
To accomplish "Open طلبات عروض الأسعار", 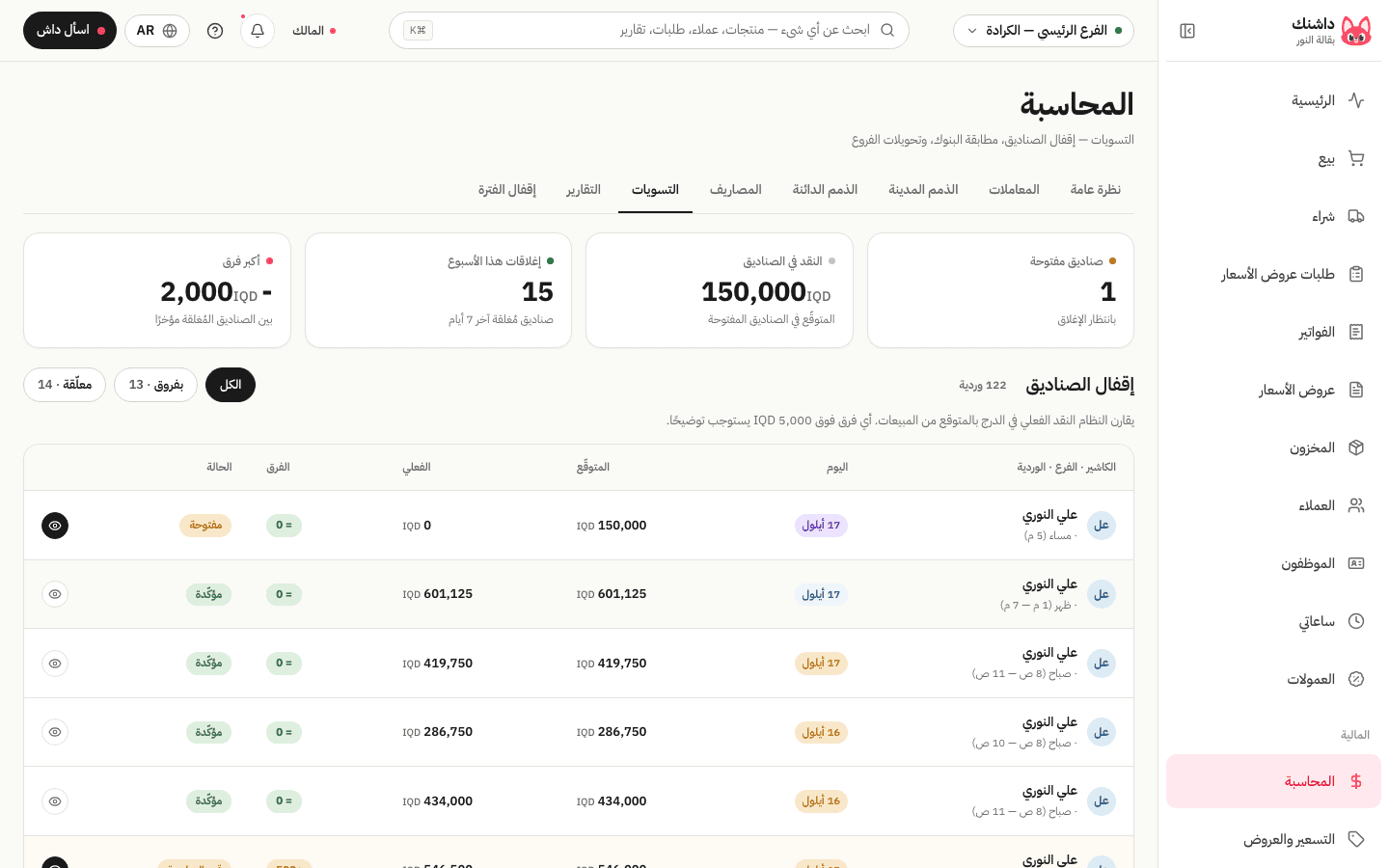I will point(1273,274).
